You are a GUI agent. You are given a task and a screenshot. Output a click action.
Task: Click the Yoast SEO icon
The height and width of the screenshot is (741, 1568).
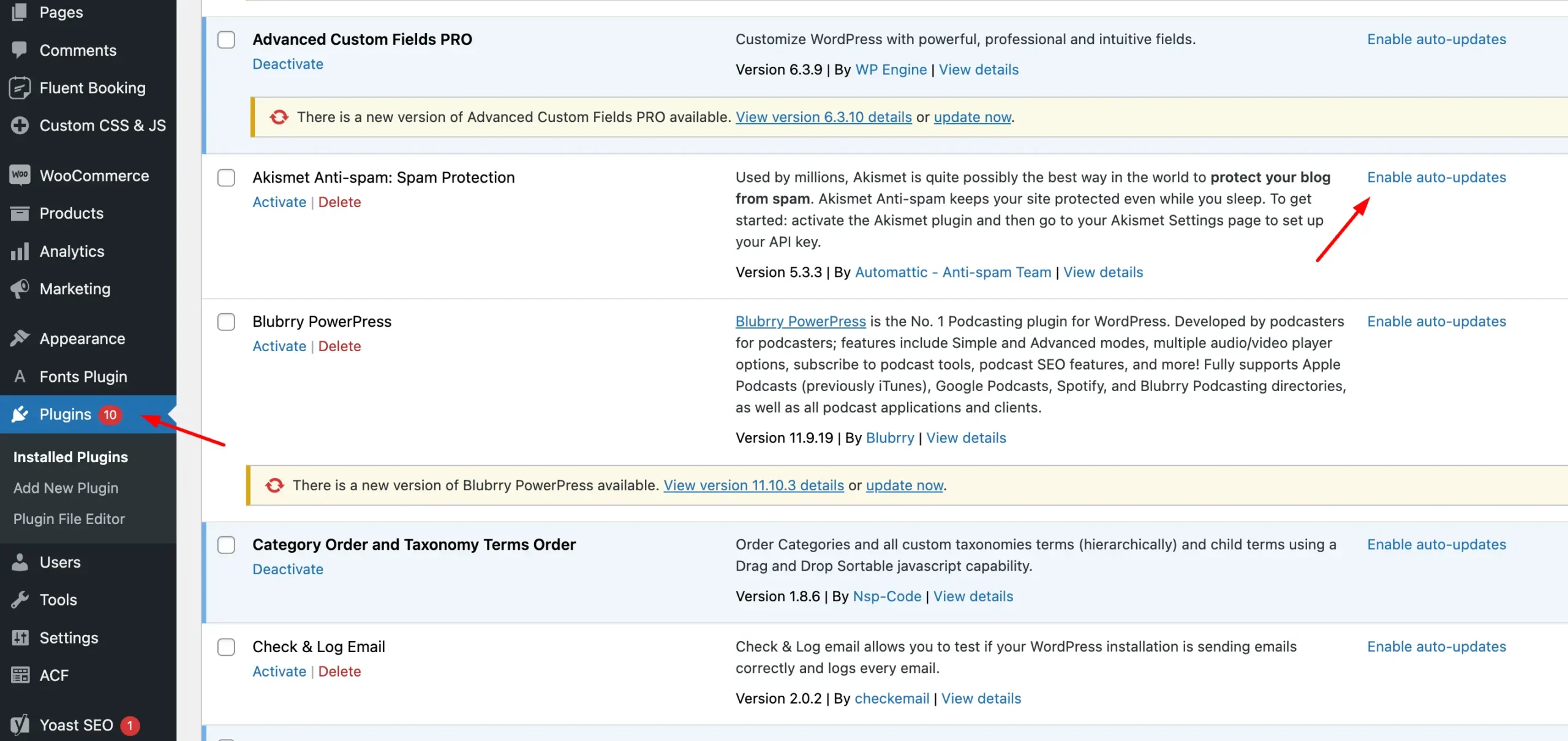pos(20,725)
